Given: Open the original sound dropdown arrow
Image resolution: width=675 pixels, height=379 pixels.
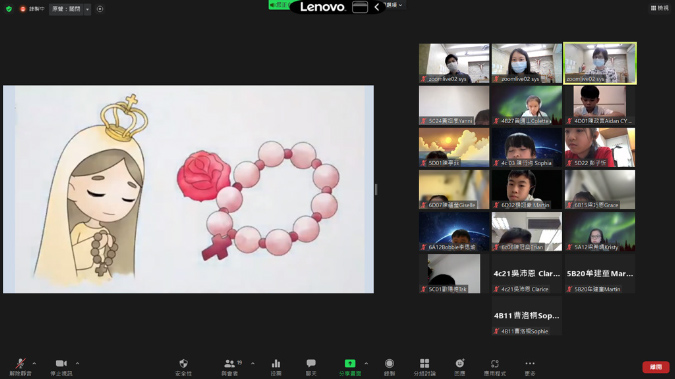Looking at the screenshot, I should pos(87,9).
